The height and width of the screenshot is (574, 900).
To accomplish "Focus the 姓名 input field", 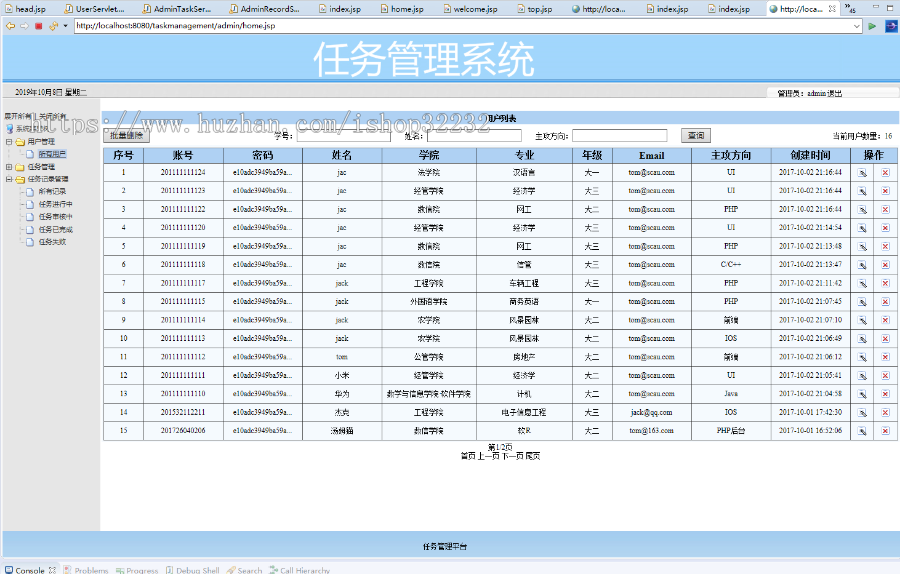I will point(474,135).
